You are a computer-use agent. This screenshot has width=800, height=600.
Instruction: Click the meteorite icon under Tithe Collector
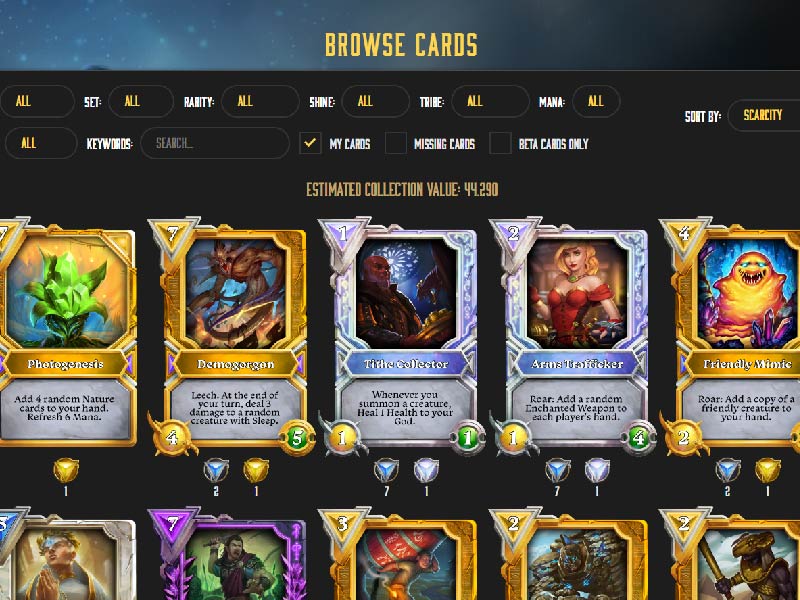point(426,470)
